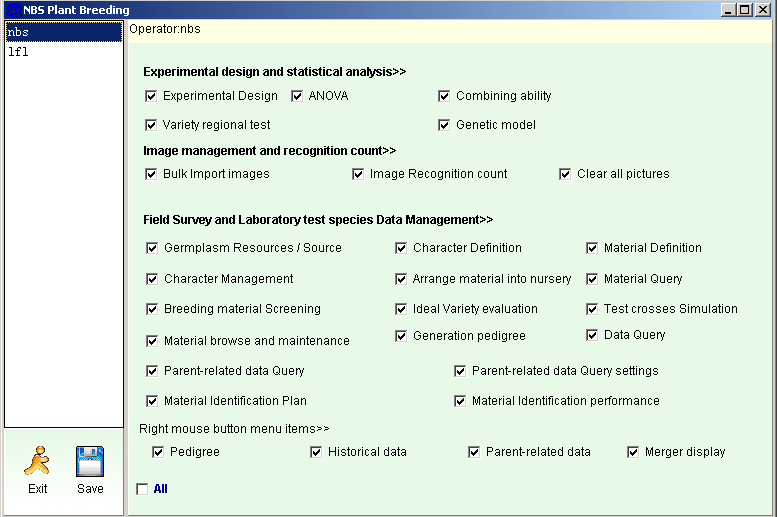Toggle the Merger display checkbox
Screen dimensions: 777x517
pos(633,452)
